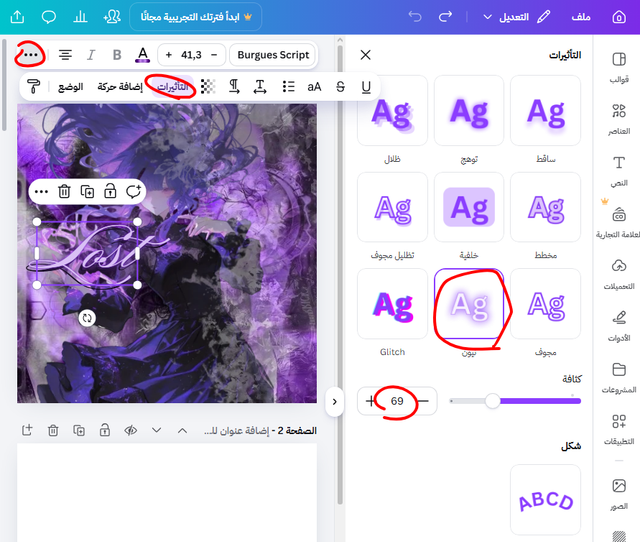Open the brand kit sidebar tab
640x542 pixels.
click(619, 222)
